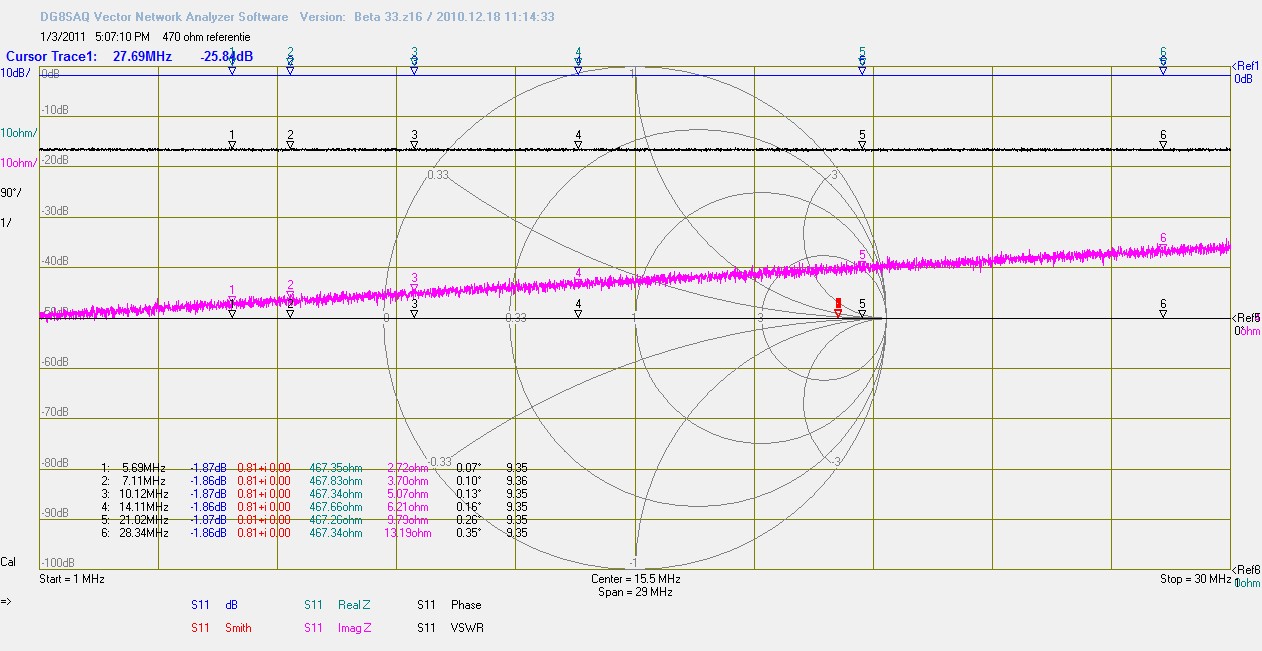The image size is (1262, 651).
Task: Click the 1/ VSWR scale label
Action: [6, 223]
